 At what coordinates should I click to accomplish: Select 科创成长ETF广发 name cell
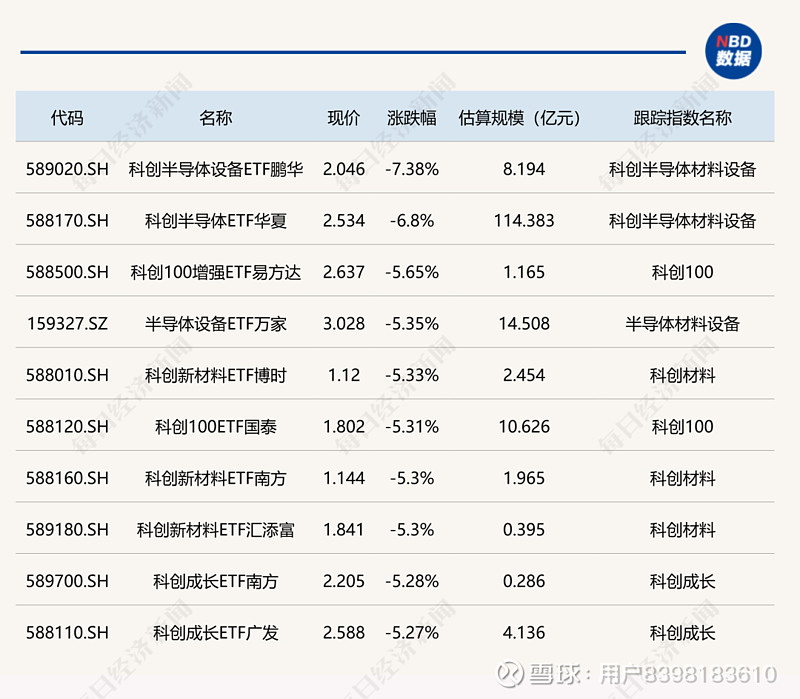point(215,632)
